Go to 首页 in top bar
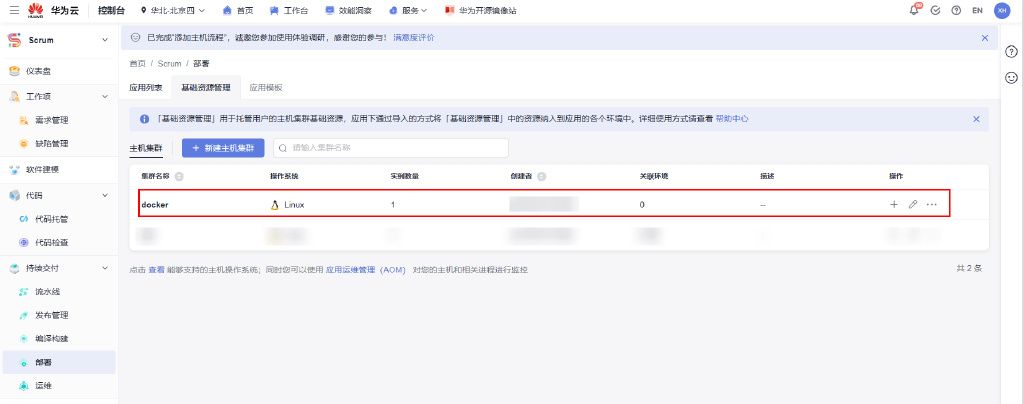 238,10
